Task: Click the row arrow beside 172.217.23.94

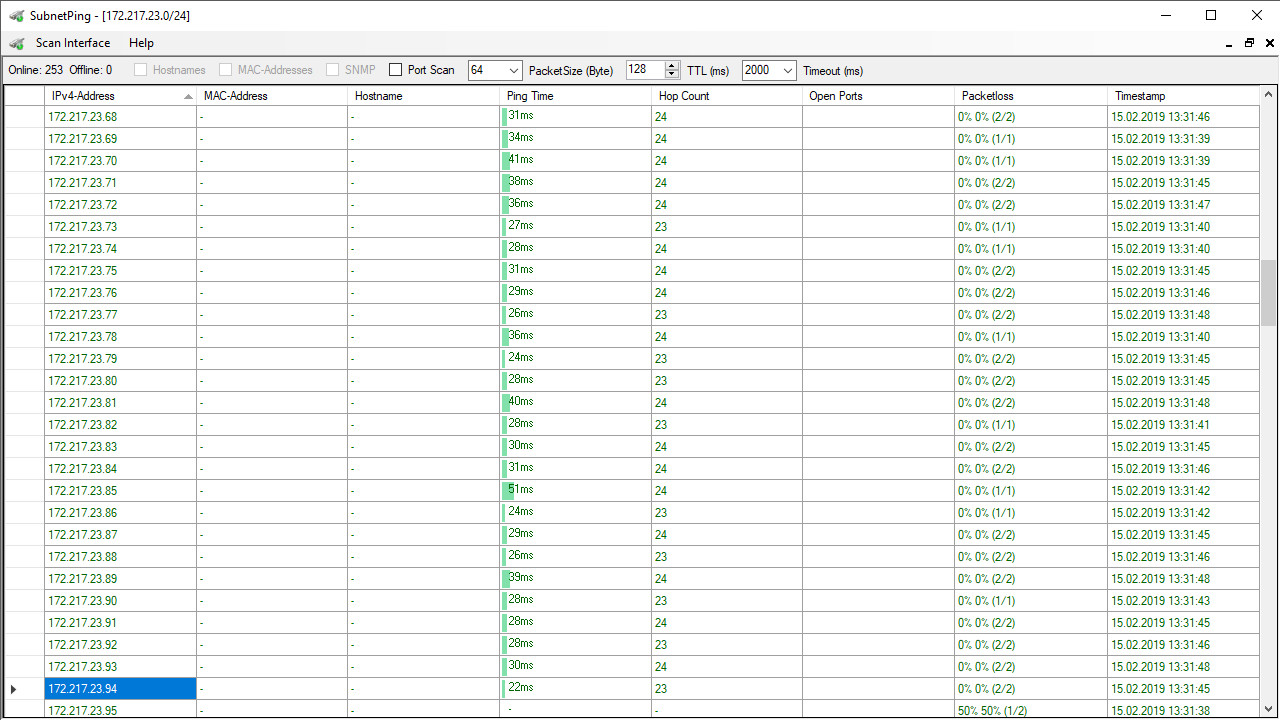Action: 14,689
